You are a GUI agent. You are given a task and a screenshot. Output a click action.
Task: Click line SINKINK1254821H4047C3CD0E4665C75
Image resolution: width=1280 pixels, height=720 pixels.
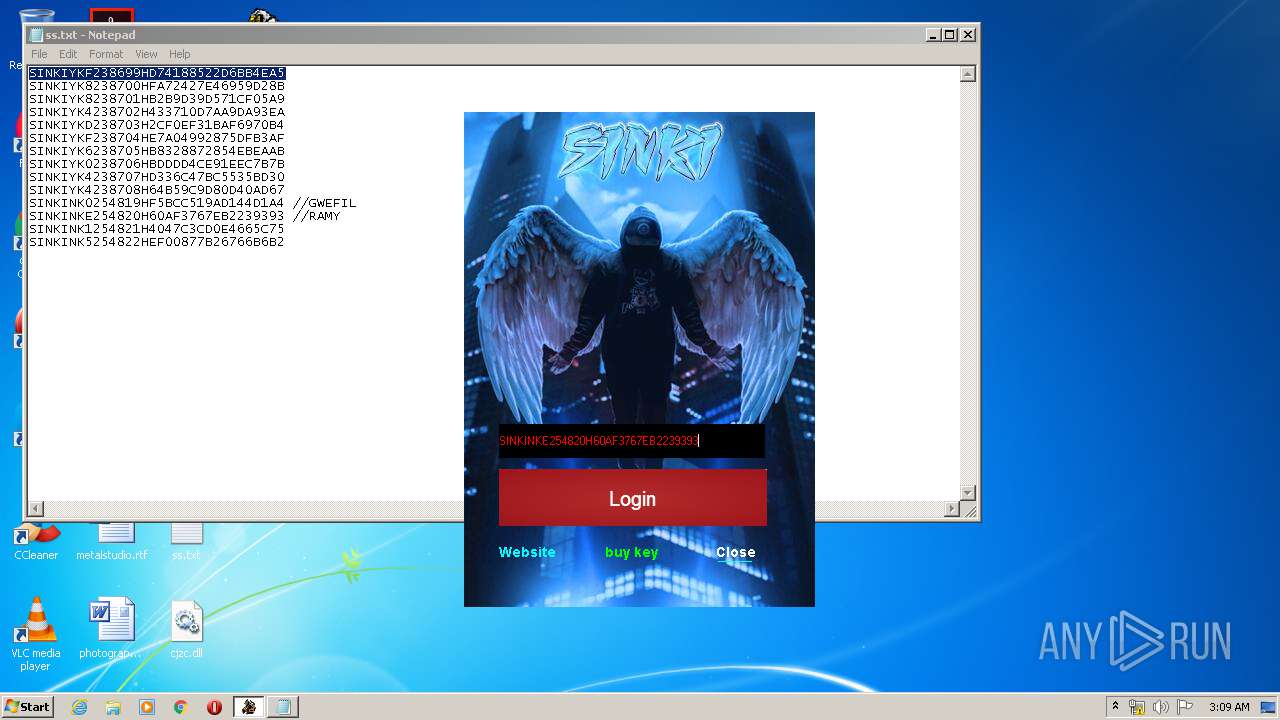coord(157,229)
